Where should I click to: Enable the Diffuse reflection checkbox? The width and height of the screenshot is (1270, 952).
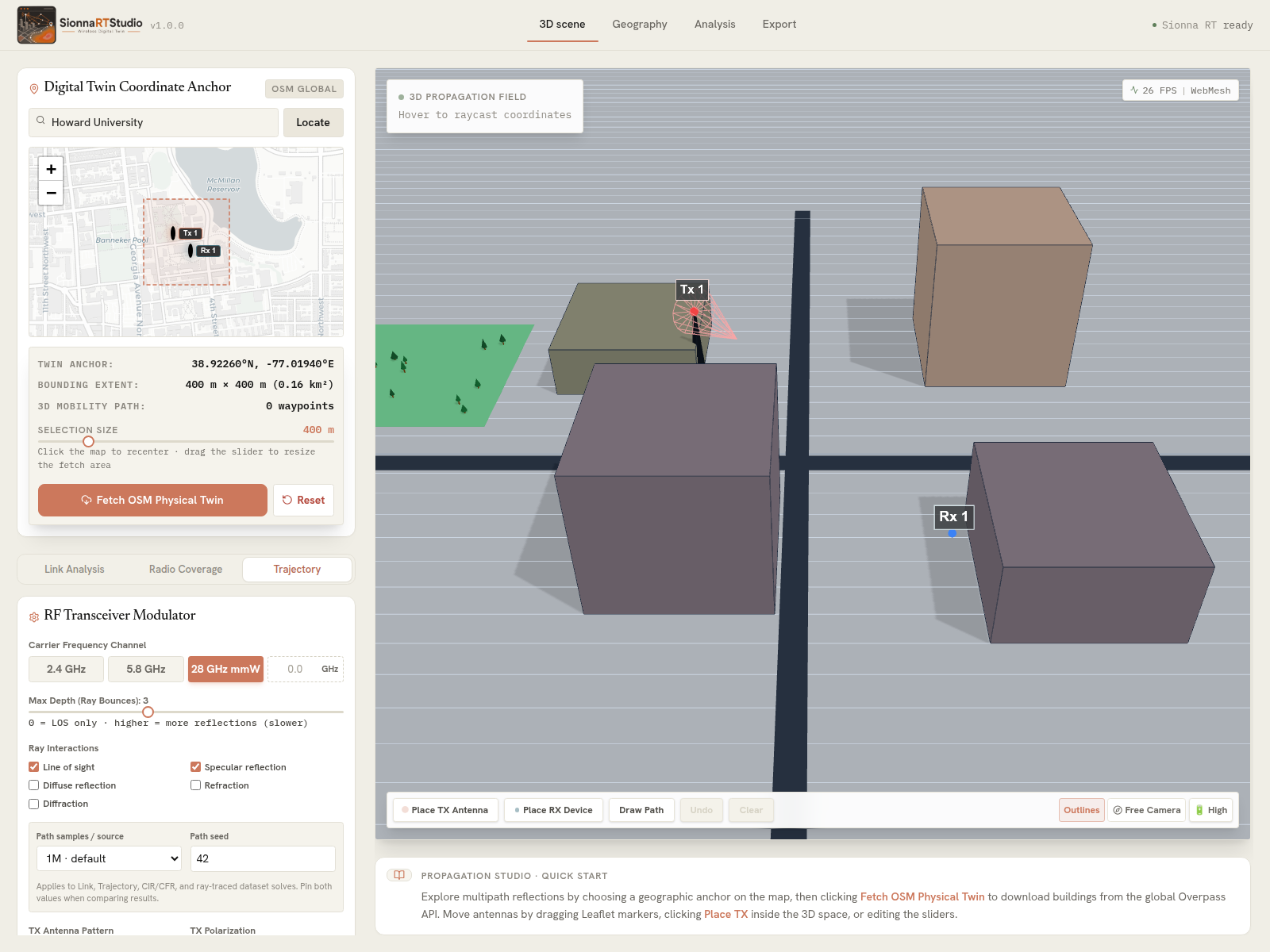point(34,785)
